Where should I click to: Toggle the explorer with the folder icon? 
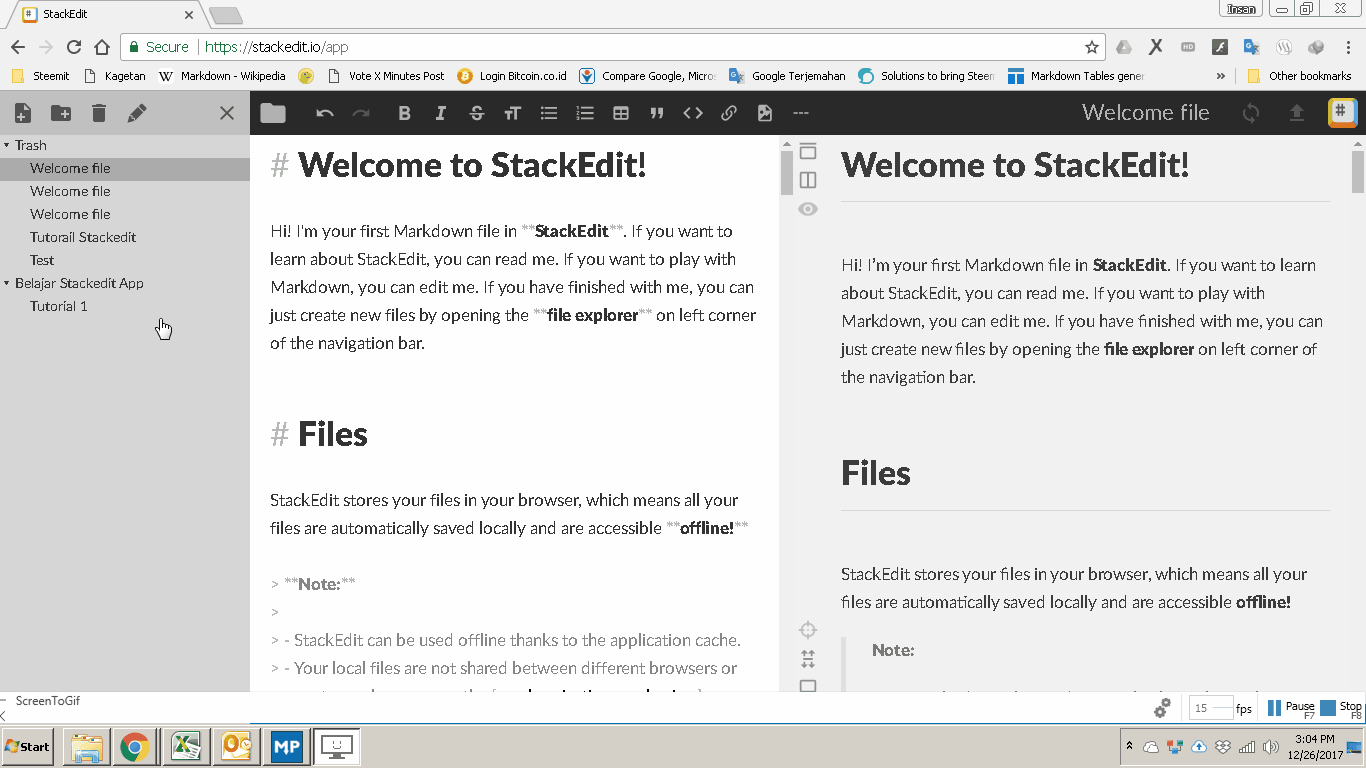[273, 113]
